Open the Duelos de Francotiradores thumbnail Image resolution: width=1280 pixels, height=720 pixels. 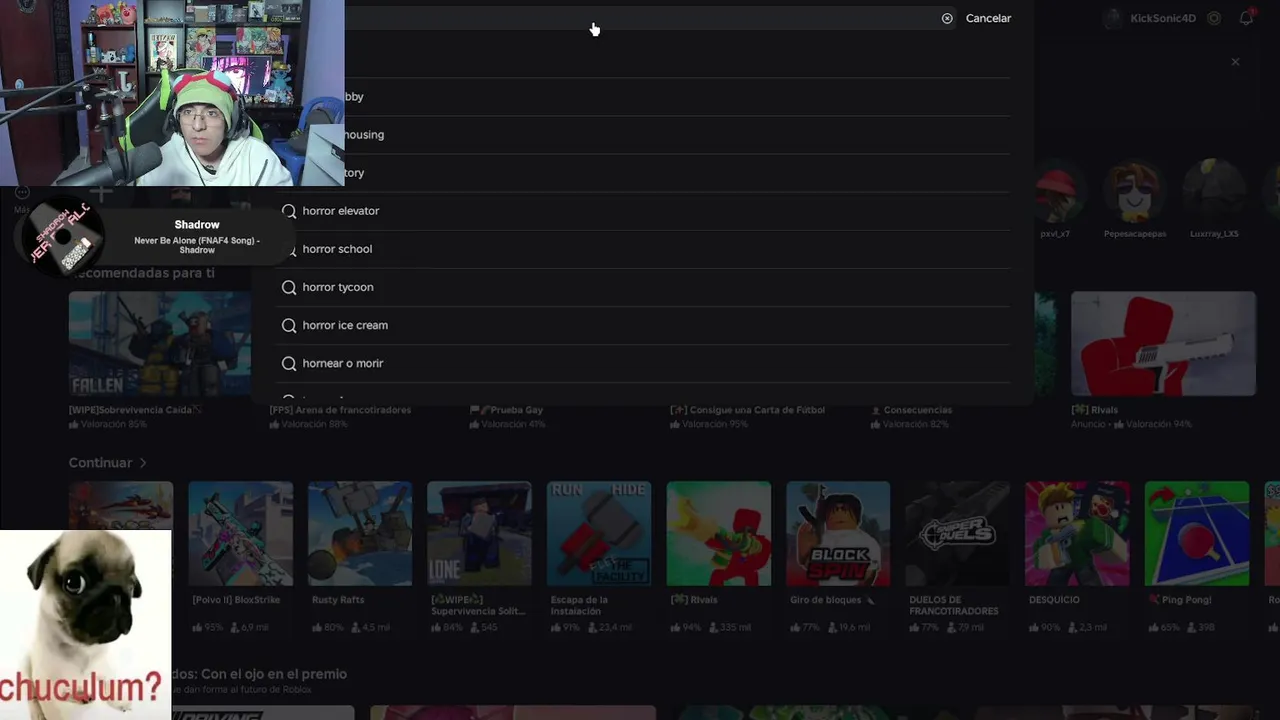point(958,534)
